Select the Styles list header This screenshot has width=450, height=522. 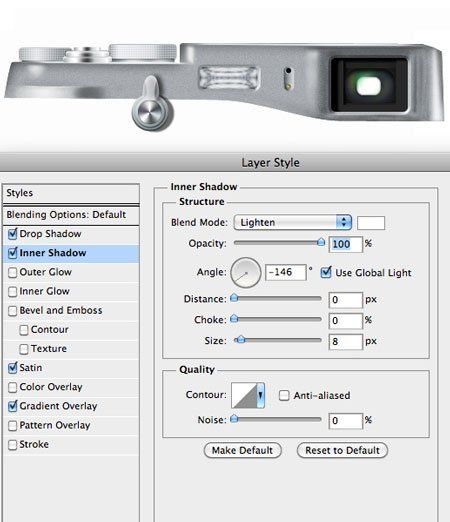point(71,193)
